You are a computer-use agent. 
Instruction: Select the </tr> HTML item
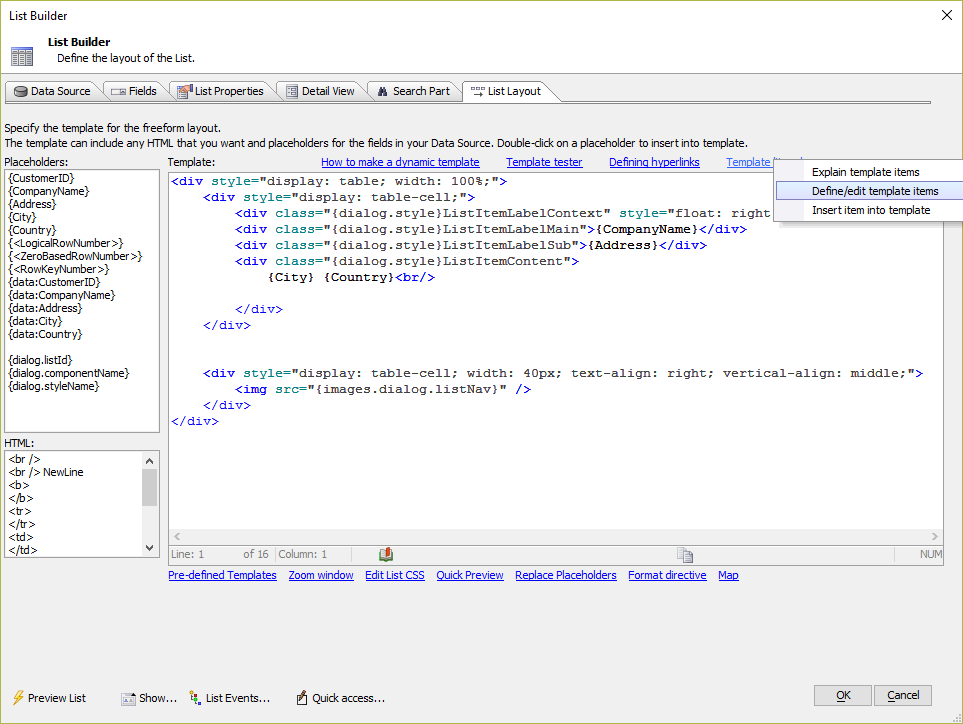pos(22,524)
